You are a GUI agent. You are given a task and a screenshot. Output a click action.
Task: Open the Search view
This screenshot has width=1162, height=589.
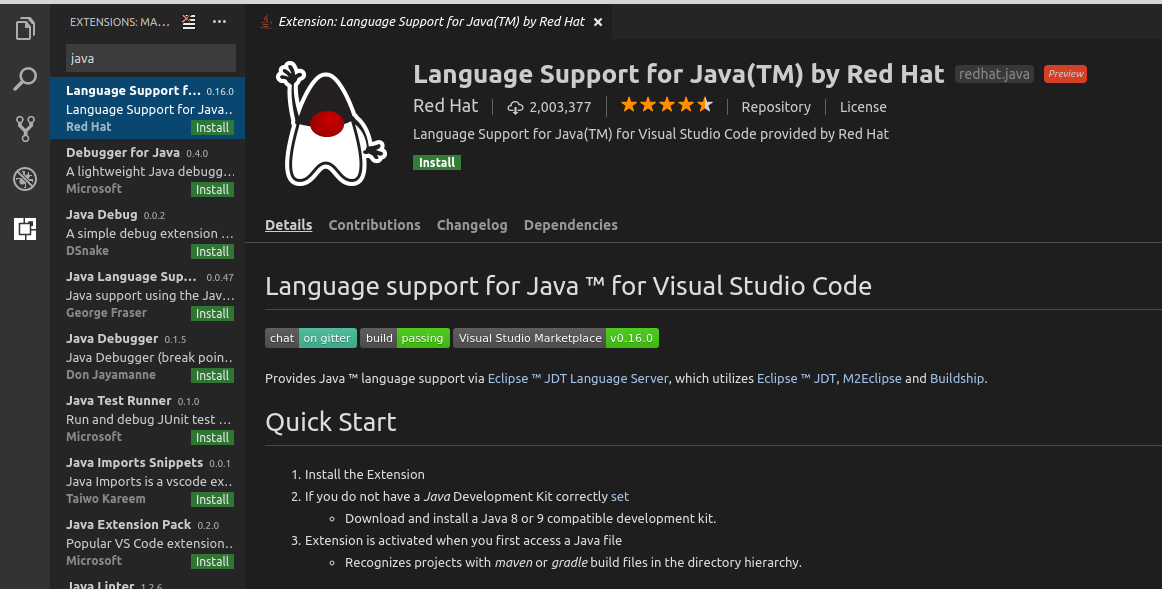[25, 78]
